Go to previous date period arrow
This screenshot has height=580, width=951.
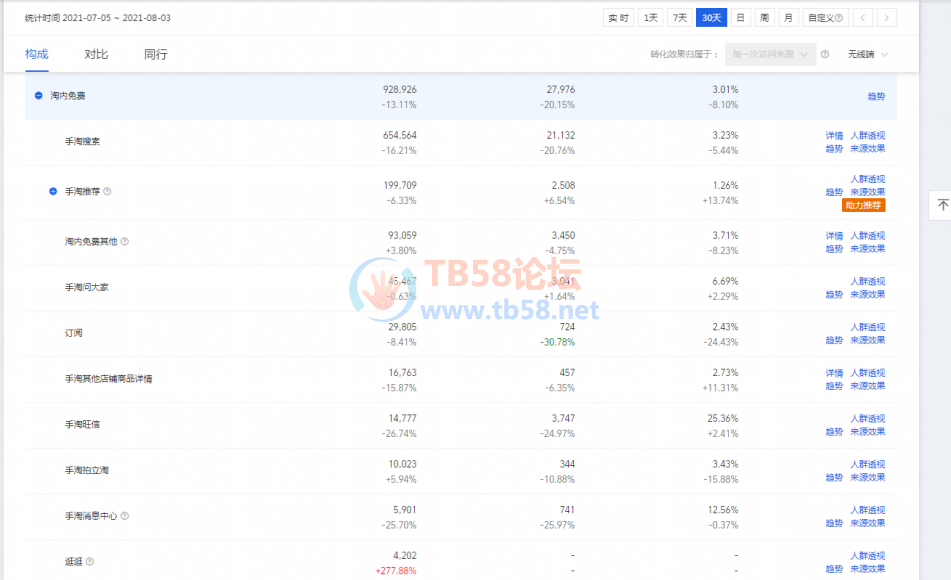tap(862, 17)
